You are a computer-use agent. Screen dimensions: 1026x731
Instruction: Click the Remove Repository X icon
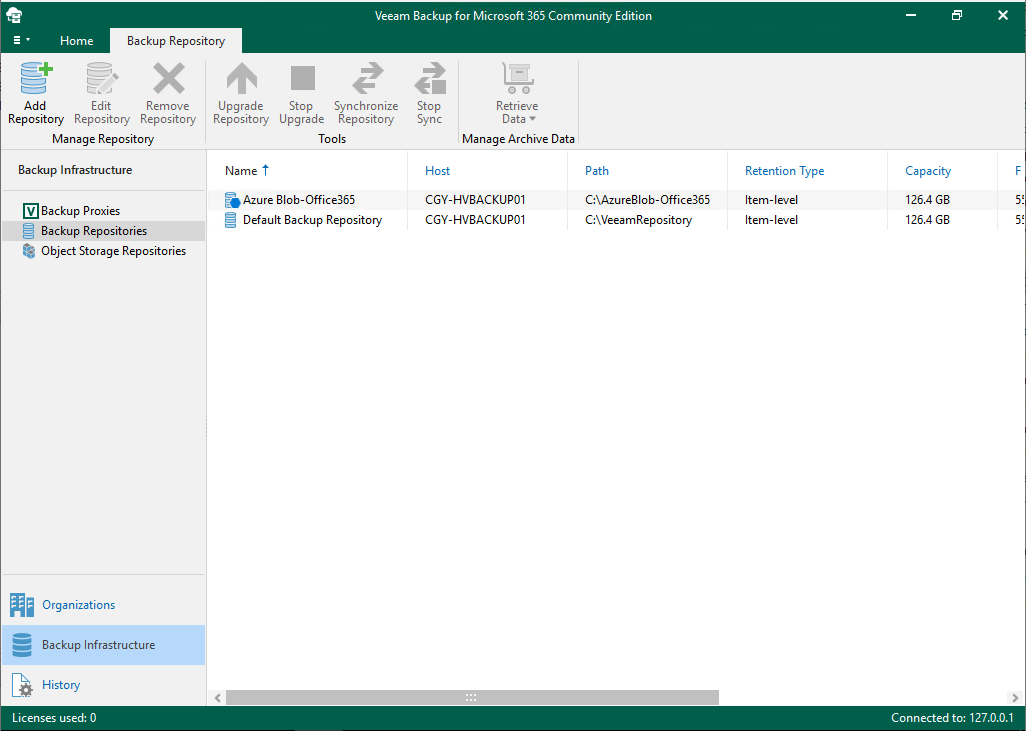169,79
